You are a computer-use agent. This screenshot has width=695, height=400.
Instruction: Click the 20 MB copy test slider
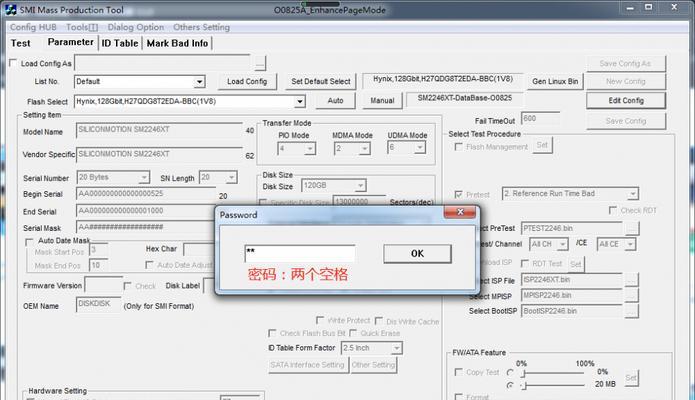click(x=553, y=385)
